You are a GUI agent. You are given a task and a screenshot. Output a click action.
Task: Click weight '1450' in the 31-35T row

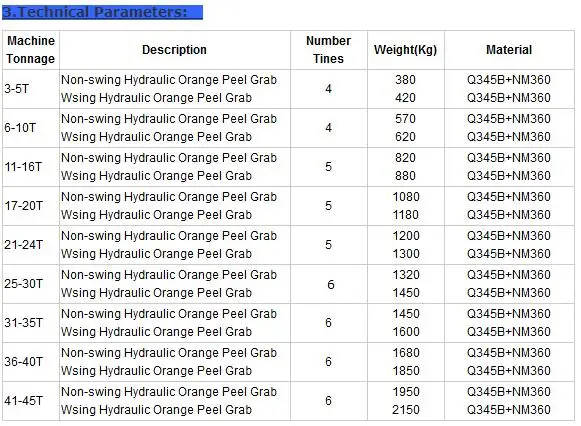click(406, 313)
